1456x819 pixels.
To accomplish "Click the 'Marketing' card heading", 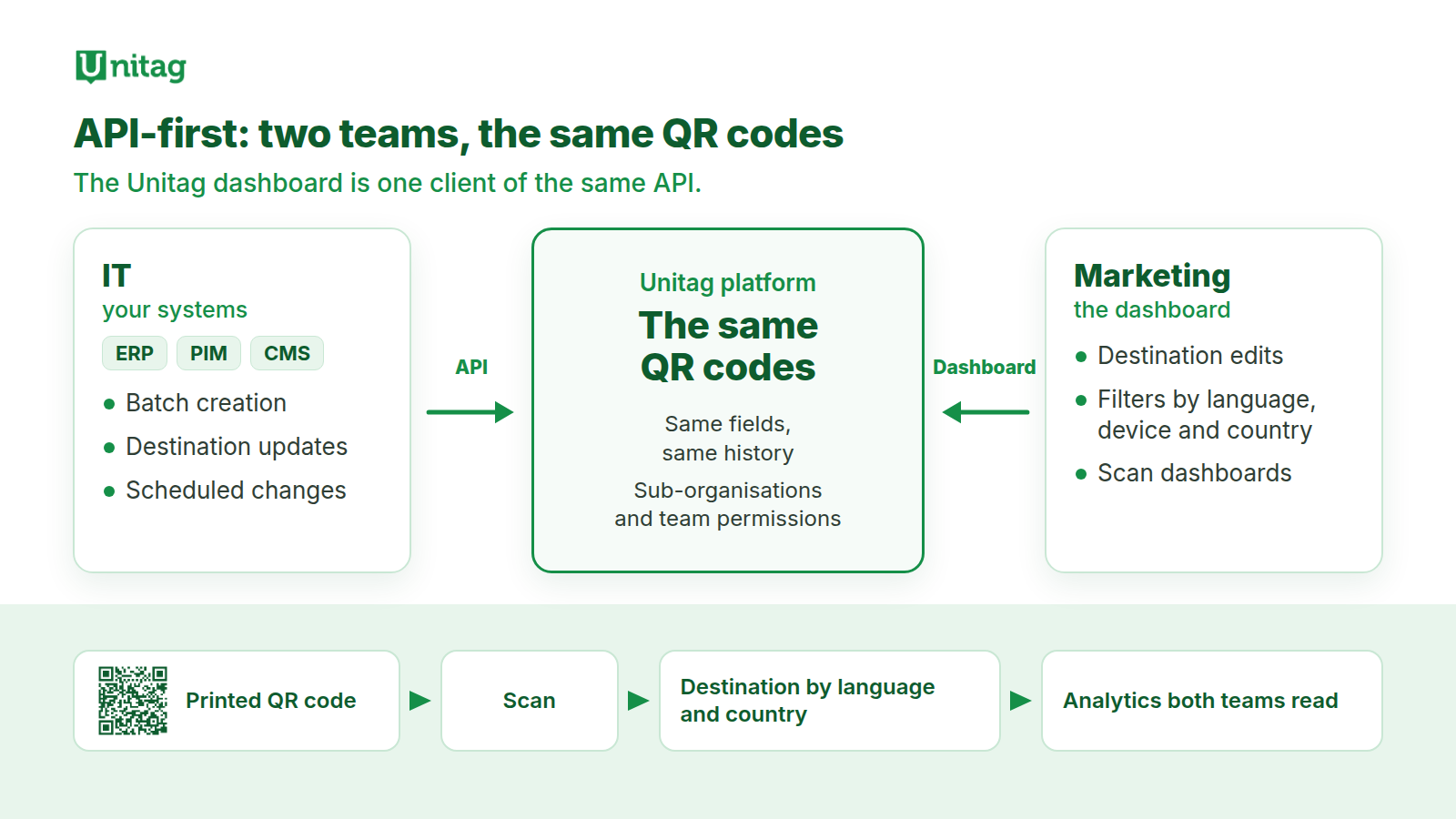I will tap(1152, 276).
